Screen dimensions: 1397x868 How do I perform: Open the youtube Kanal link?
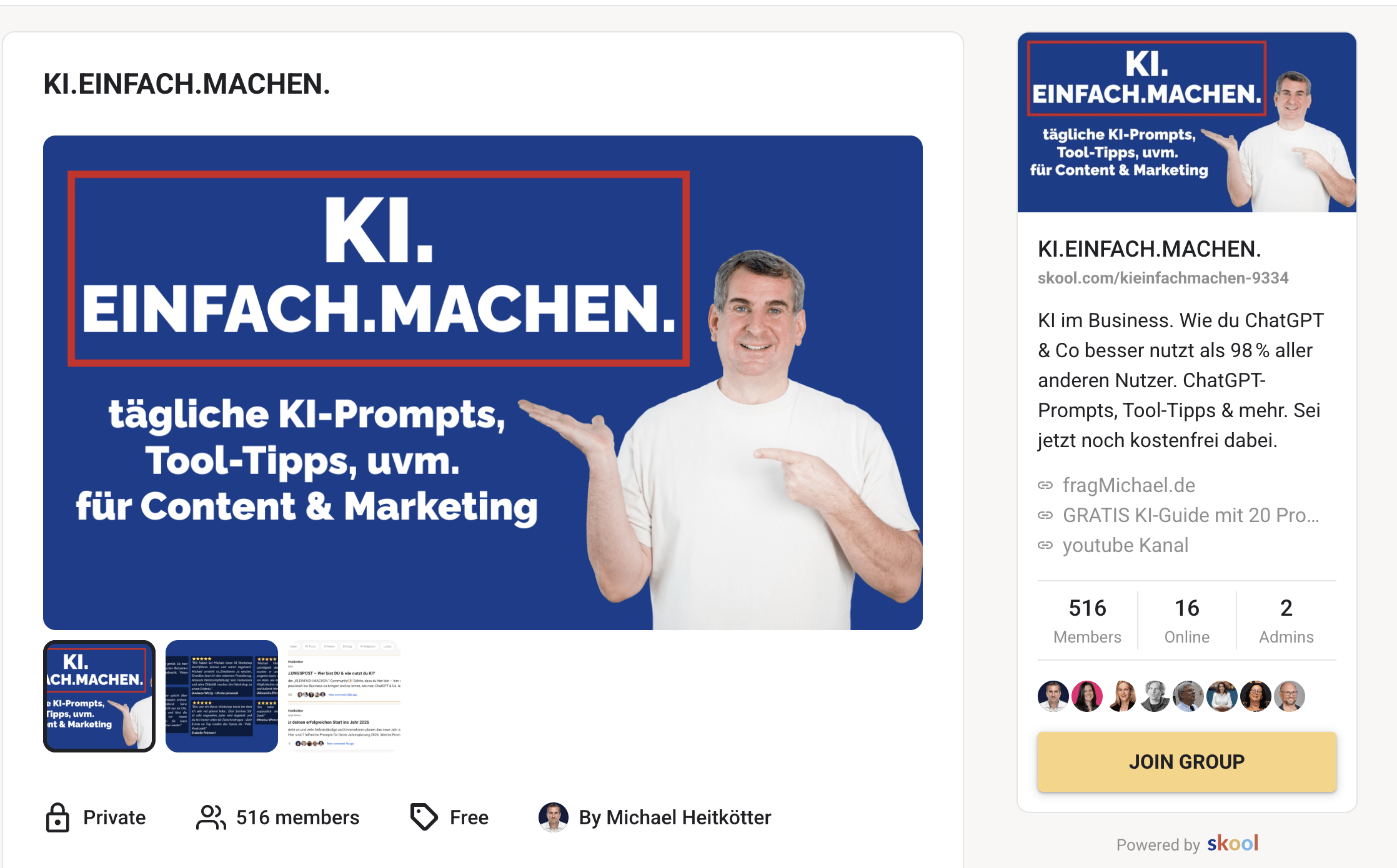[1125, 545]
